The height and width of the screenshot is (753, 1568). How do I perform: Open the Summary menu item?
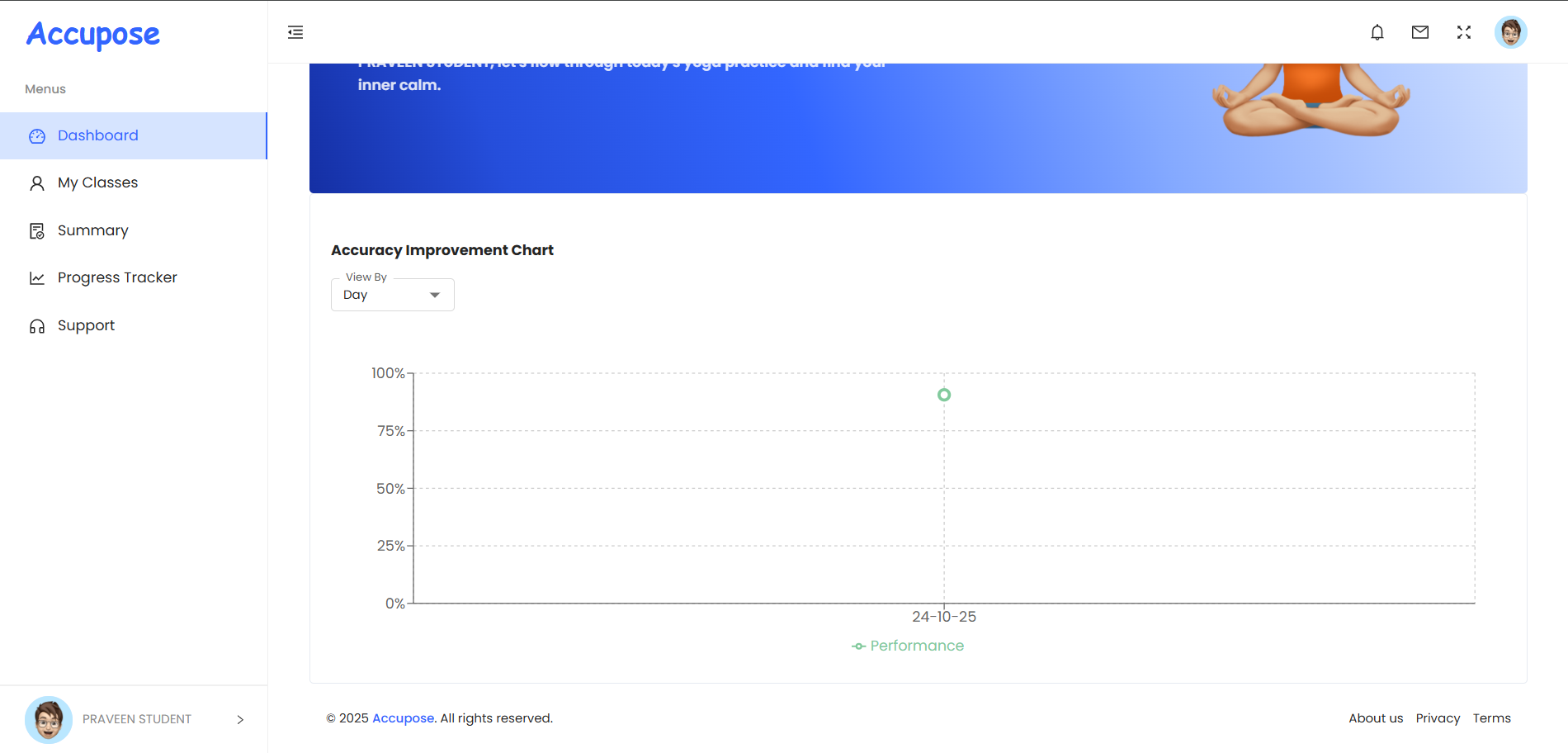(x=92, y=230)
